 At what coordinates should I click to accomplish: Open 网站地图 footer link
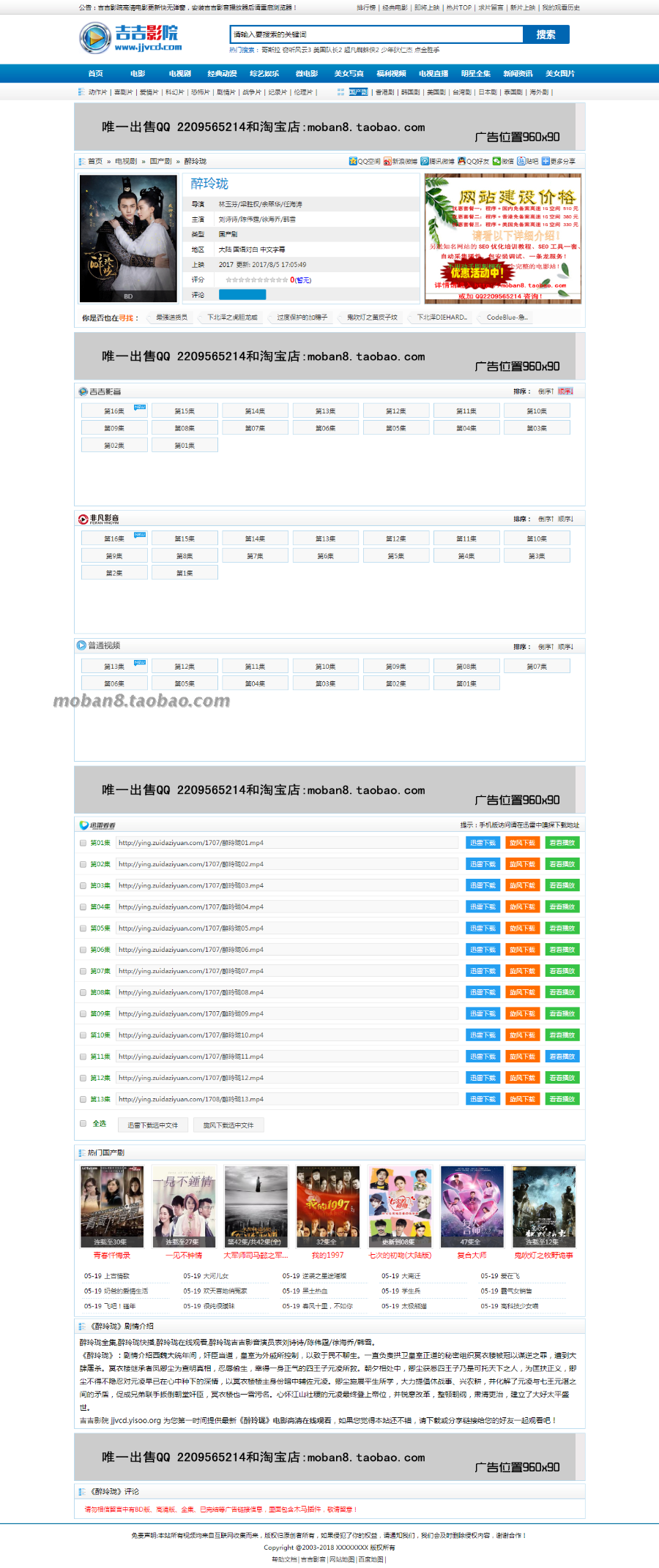tap(342, 1559)
